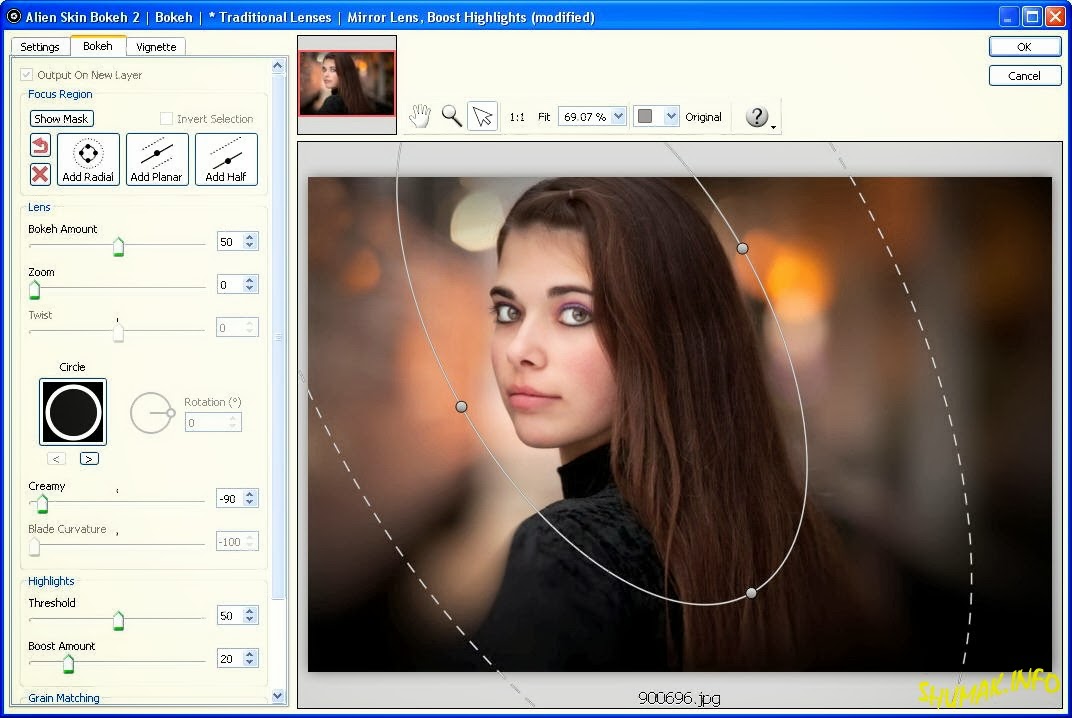This screenshot has width=1072, height=718.
Task: Click the top-right focus ellipse handle
Action: click(x=742, y=248)
